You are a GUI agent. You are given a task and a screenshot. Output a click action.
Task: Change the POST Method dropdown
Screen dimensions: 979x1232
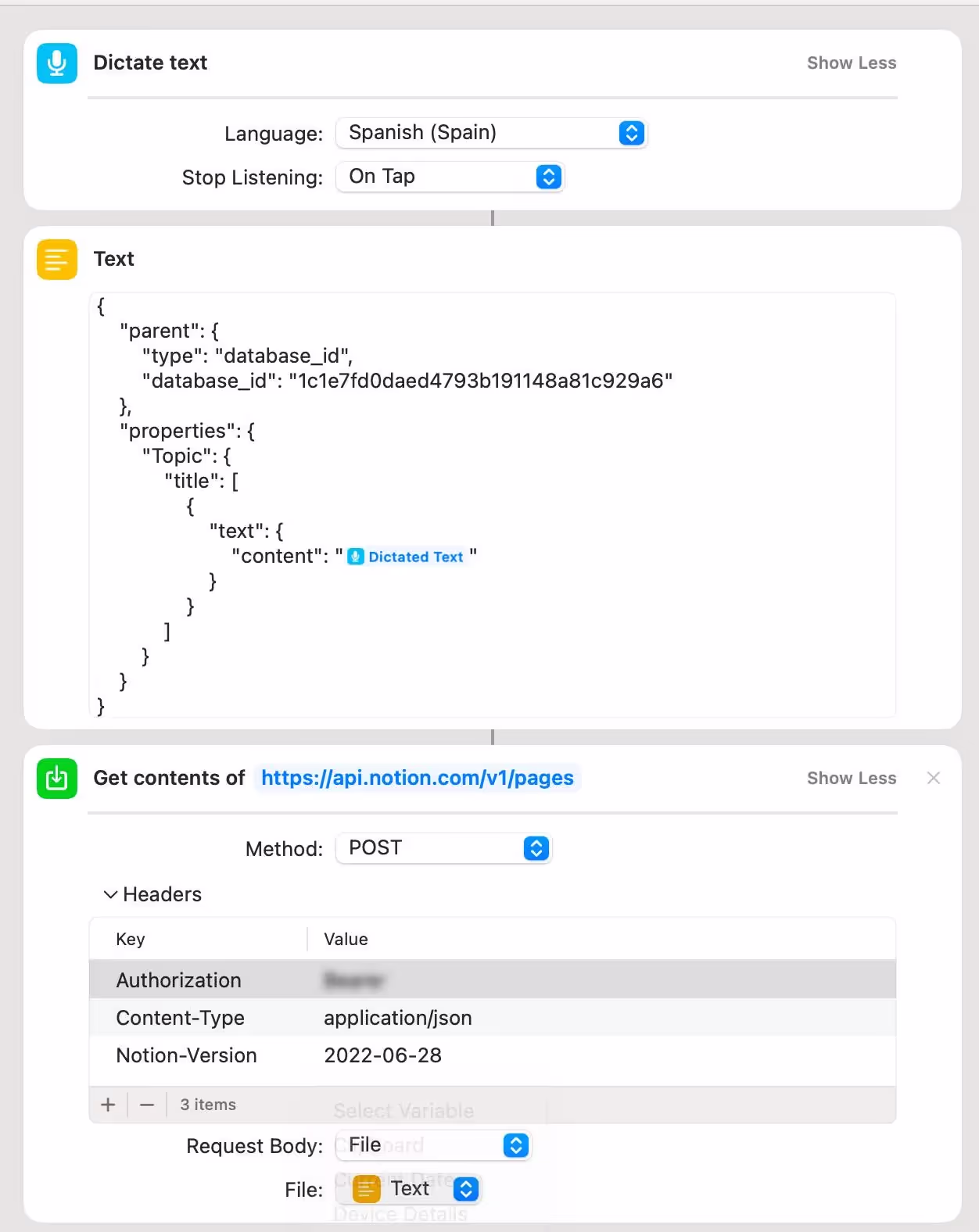[x=443, y=848]
